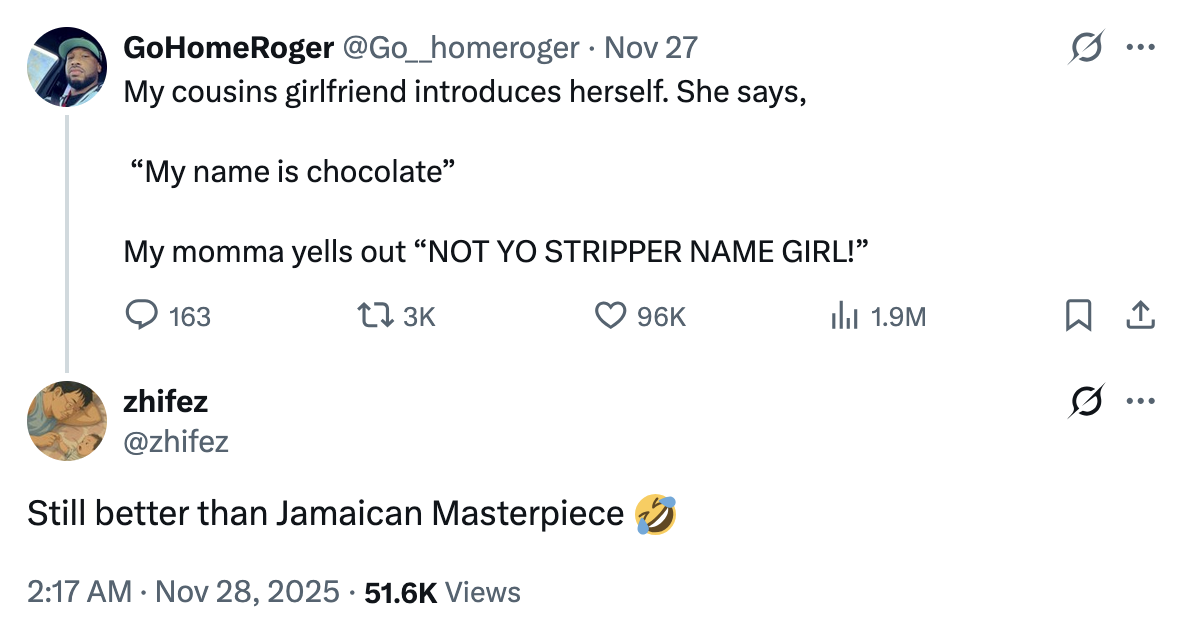This screenshot has height=640, width=1188.
Task: Click the 51.6K Views count
Action: (x=443, y=591)
